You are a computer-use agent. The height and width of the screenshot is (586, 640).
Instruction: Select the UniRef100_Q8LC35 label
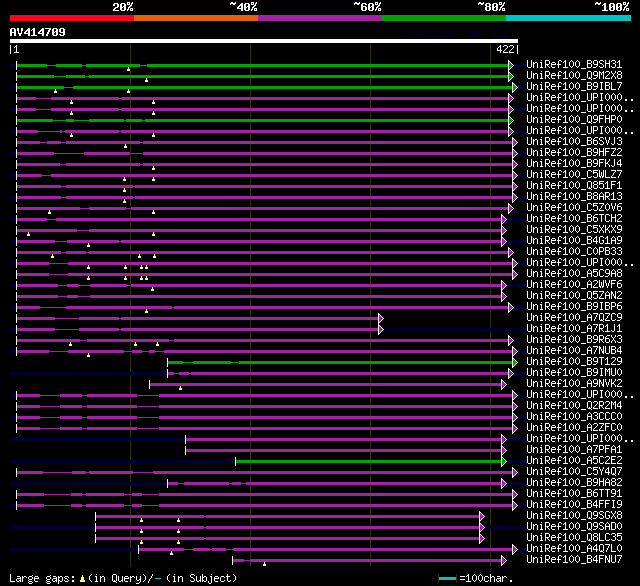(574, 538)
